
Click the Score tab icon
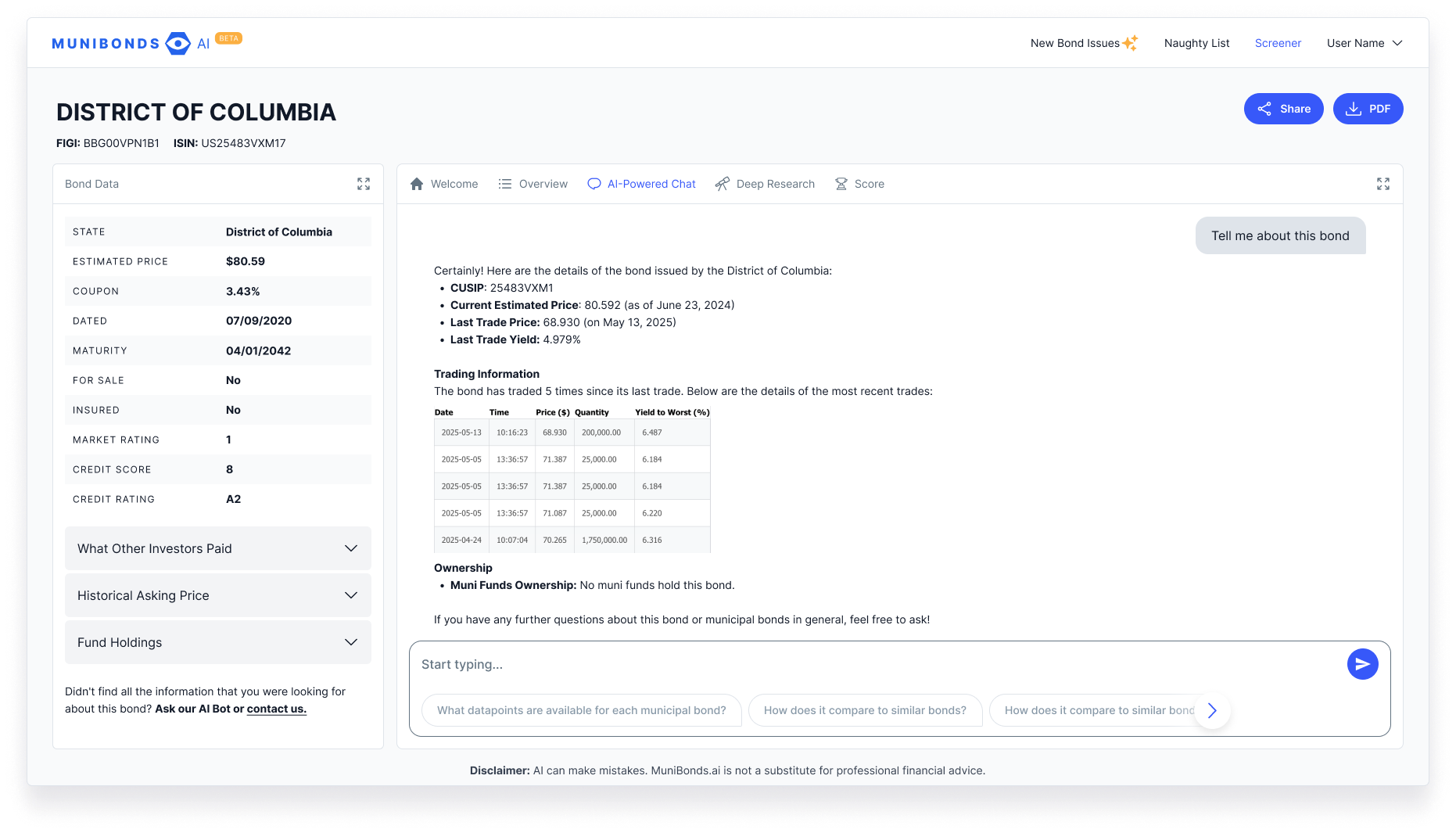coord(841,184)
